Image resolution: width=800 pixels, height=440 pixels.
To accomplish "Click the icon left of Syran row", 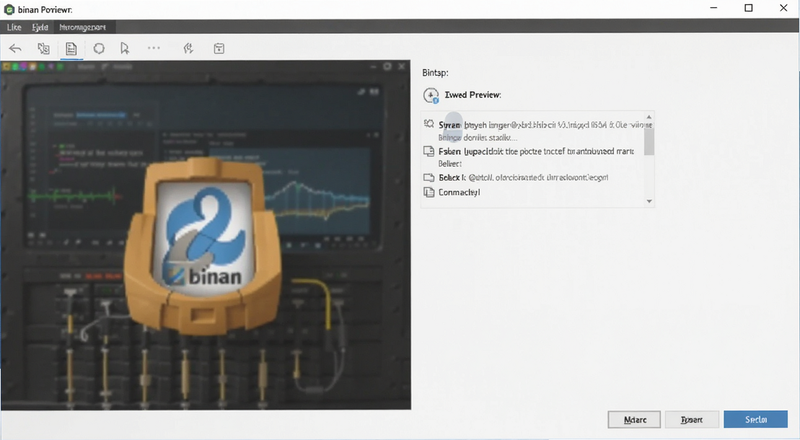I will point(429,124).
